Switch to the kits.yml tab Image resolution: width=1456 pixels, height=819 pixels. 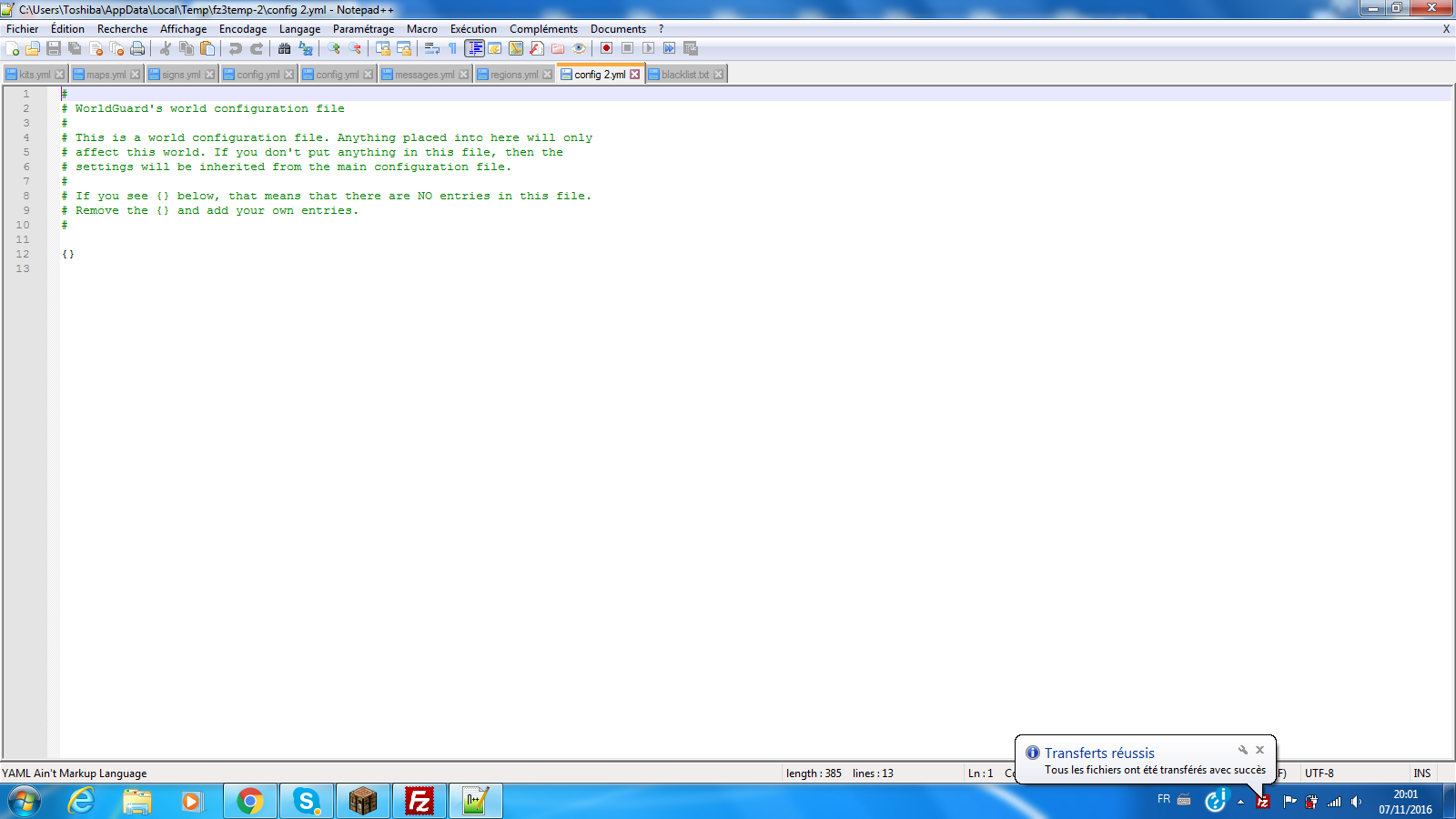35,75
